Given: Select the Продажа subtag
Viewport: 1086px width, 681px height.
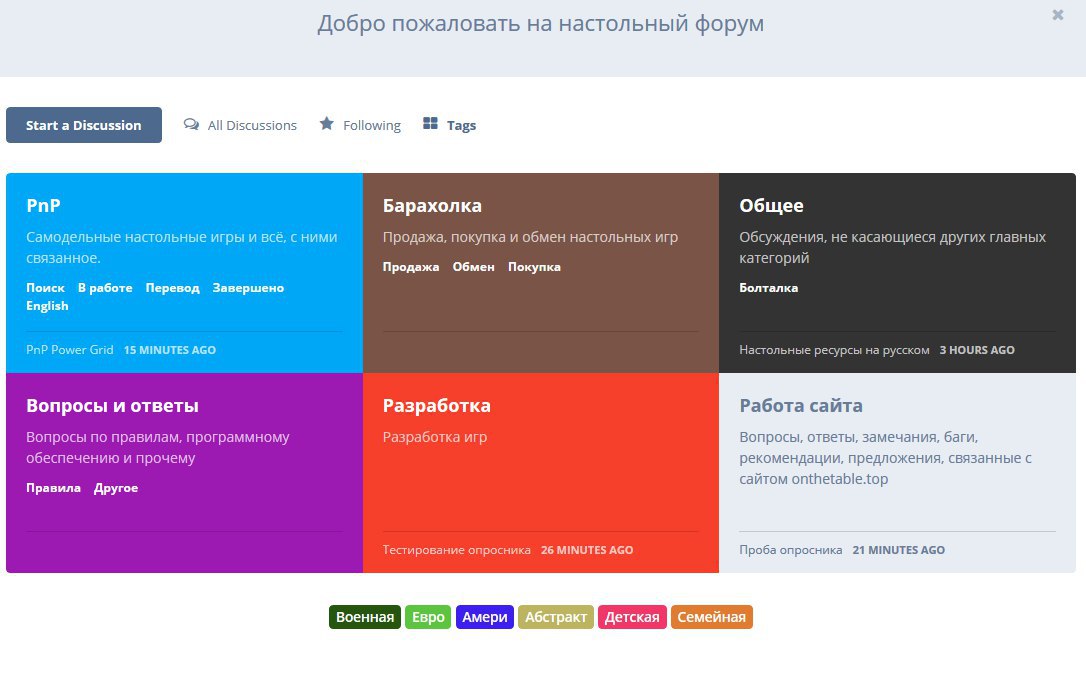Looking at the screenshot, I should point(411,267).
